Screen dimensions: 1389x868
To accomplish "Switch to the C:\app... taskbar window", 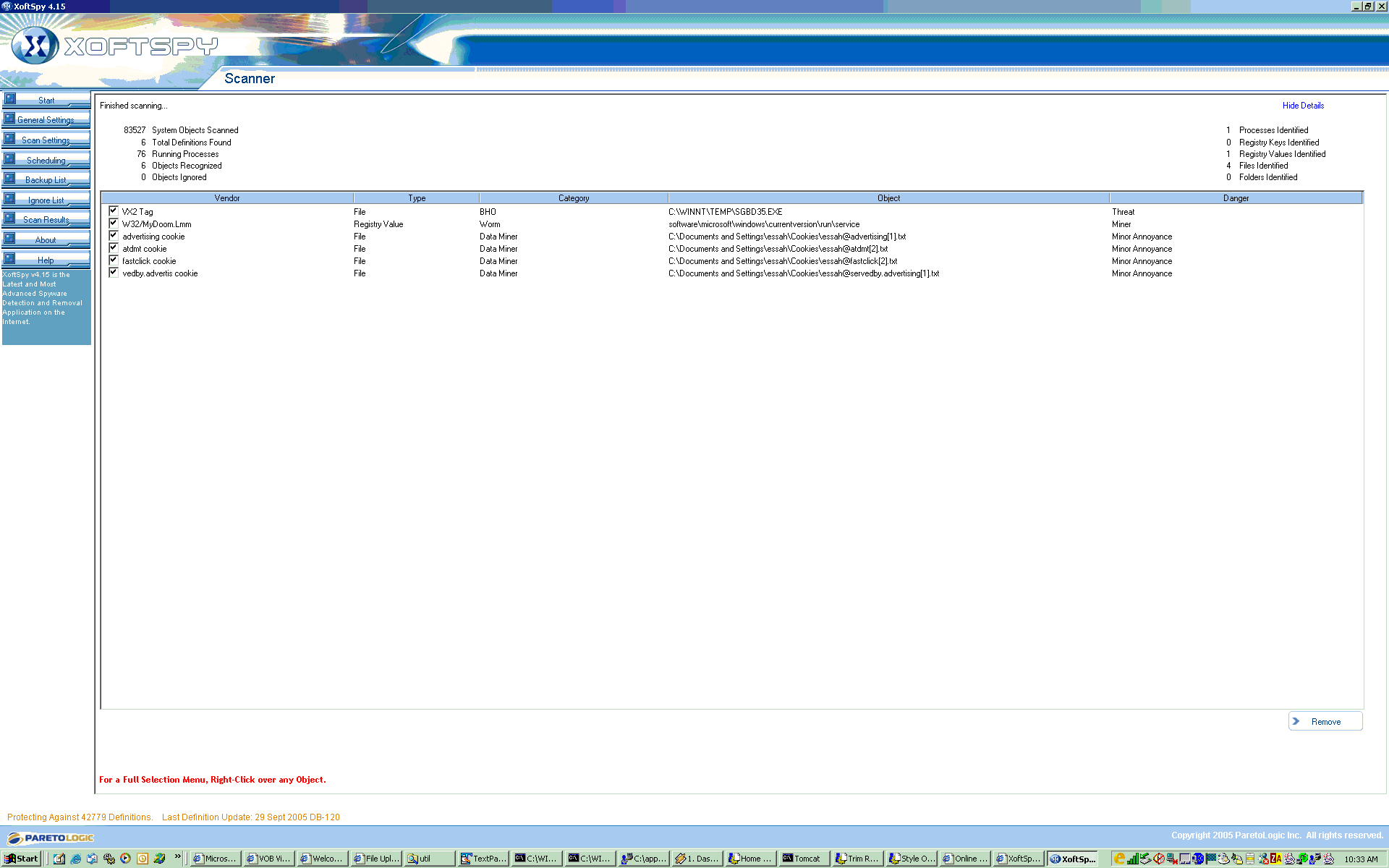I will (x=643, y=859).
